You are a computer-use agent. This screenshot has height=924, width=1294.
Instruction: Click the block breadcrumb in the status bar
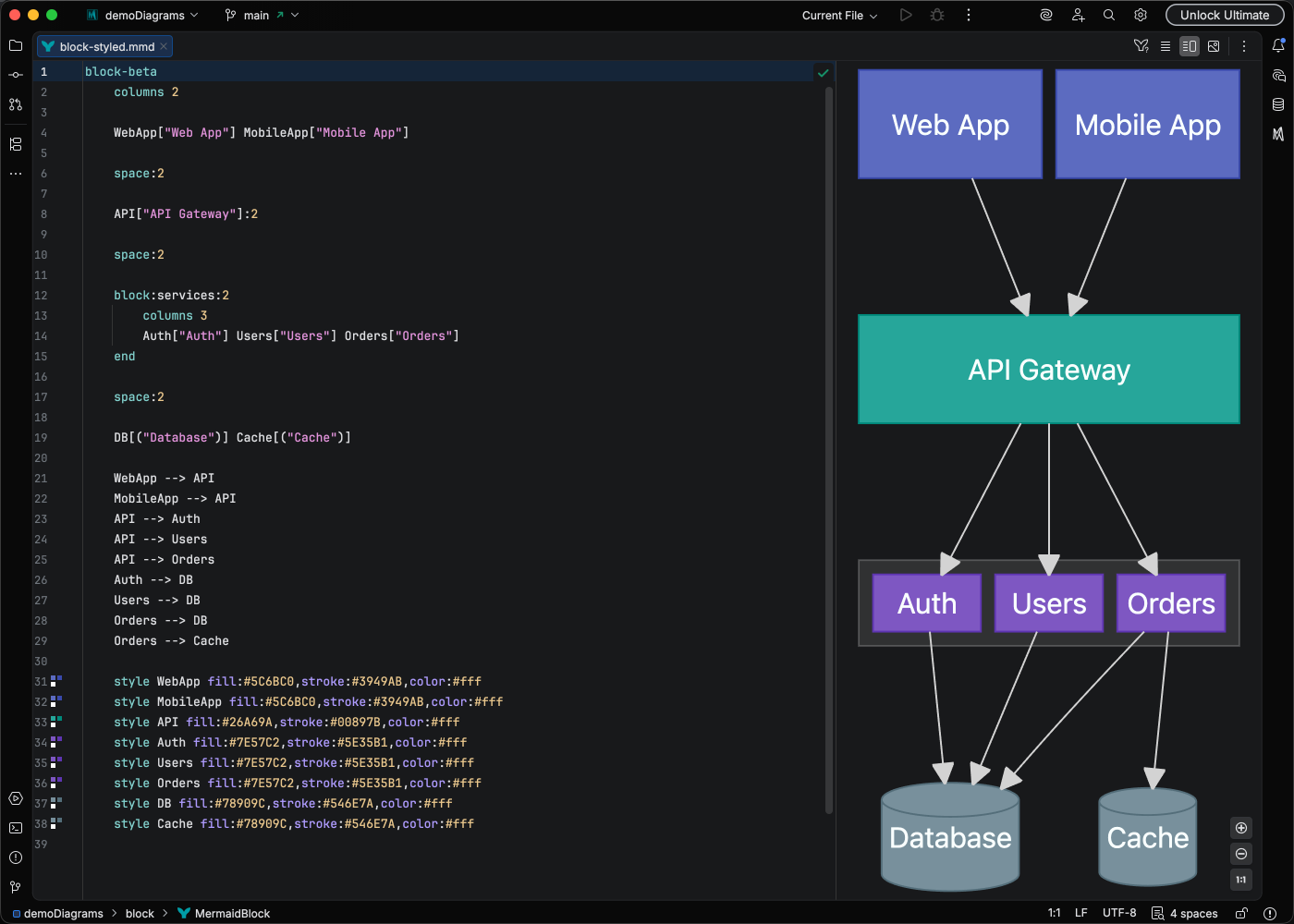pos(140,914)
